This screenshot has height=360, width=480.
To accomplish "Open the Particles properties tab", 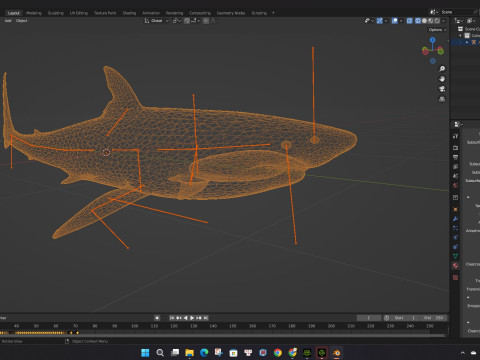I will [456, 228].
